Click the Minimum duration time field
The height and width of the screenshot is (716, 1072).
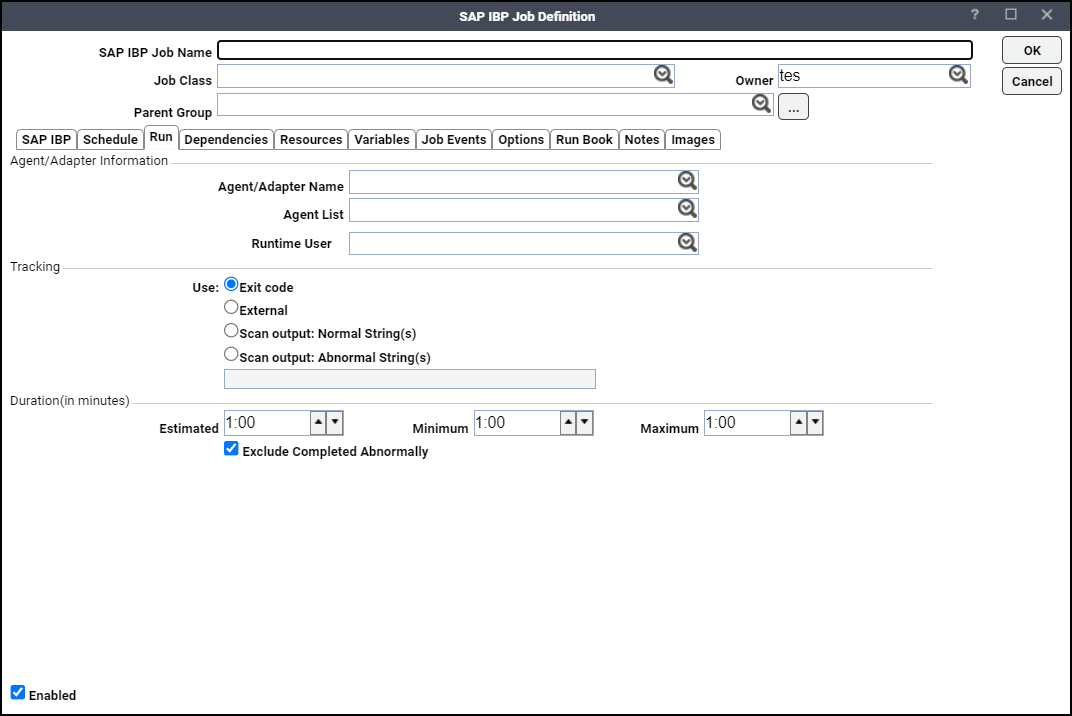(x=517, y=423)
